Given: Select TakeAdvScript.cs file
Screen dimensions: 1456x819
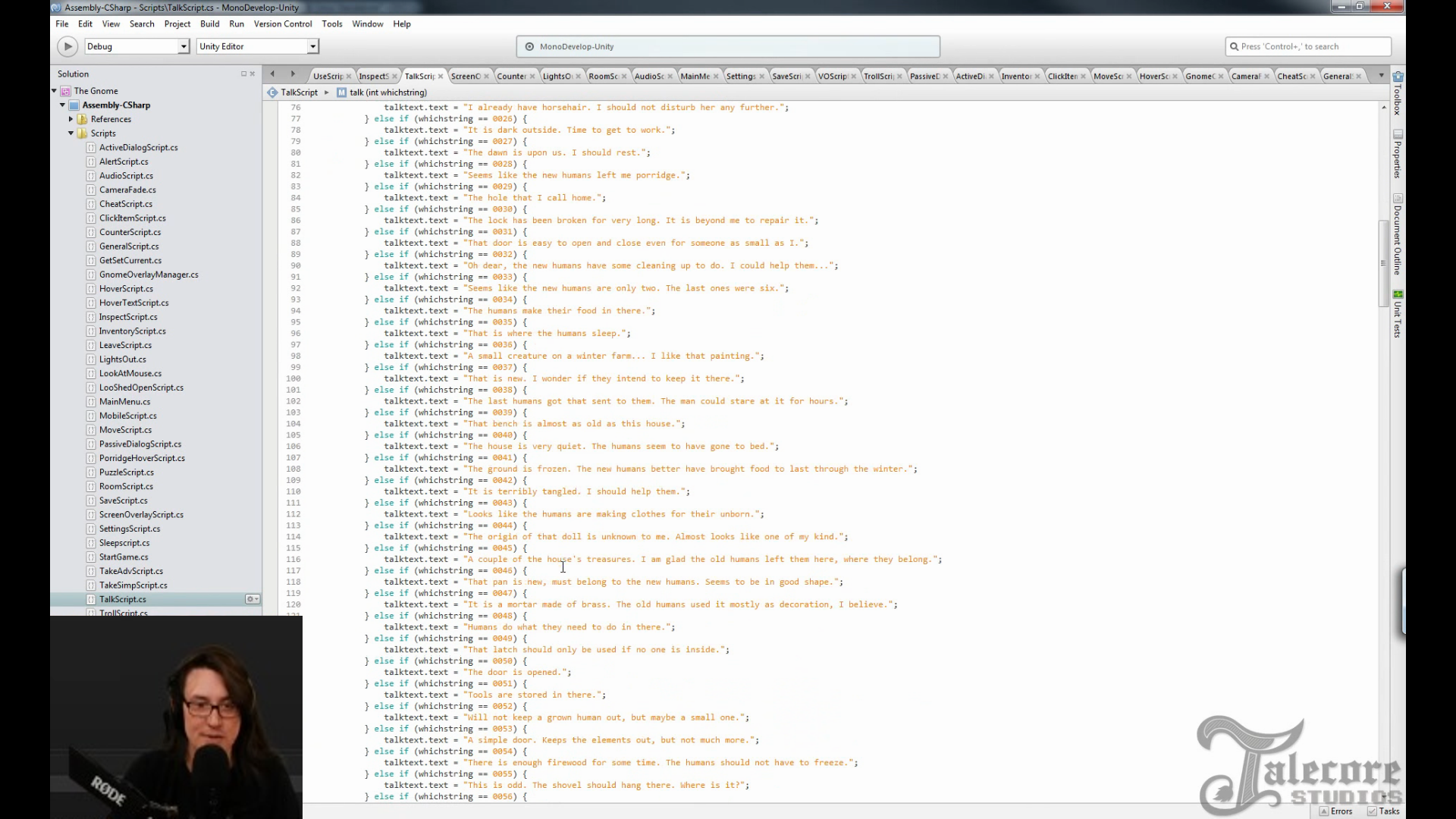Looking at the screenshot, I should click(x=130, y=571).
